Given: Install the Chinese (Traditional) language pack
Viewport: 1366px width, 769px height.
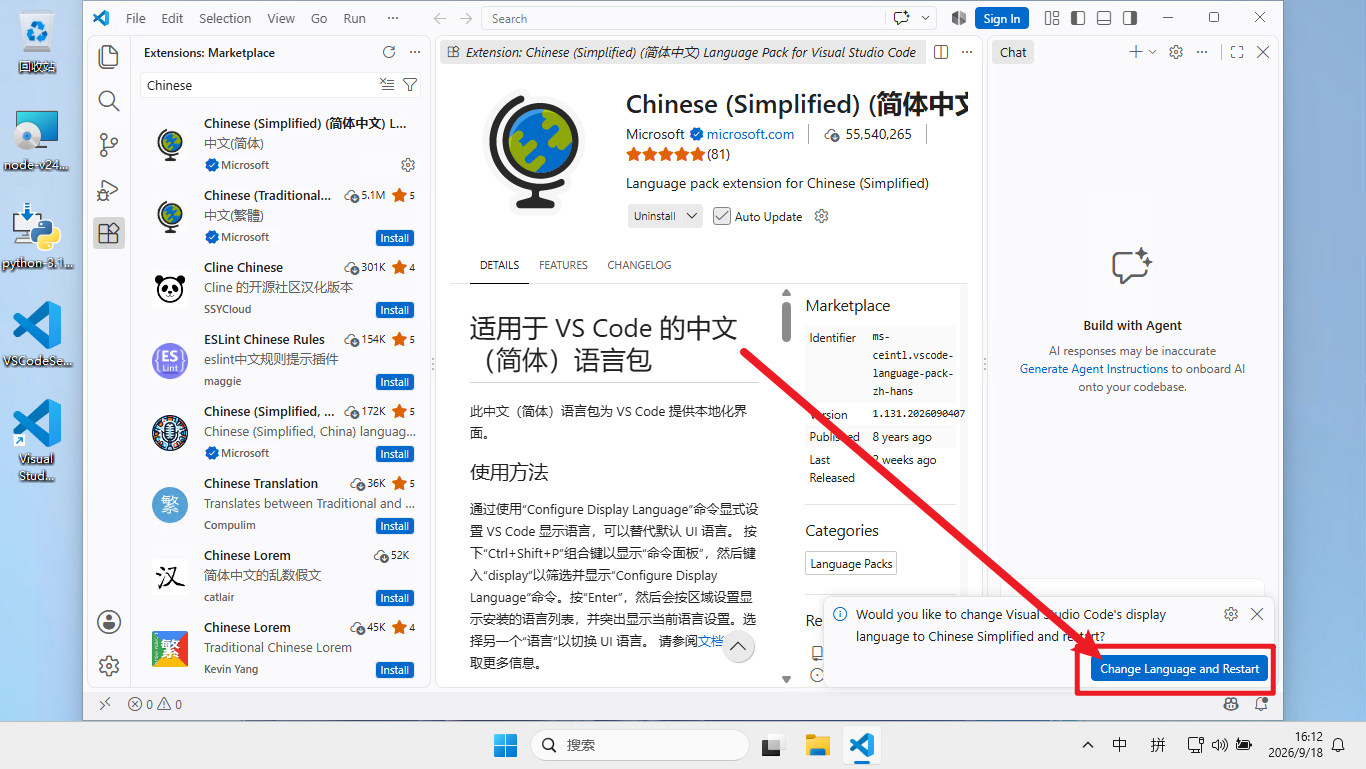Looking at the screenshot, I should [395, 238].
